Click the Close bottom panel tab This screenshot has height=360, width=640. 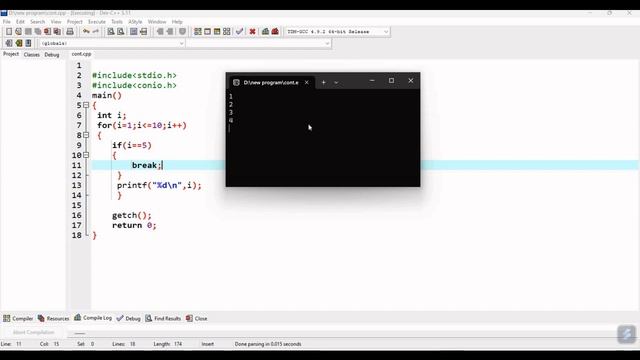click(x=196, y=318)
